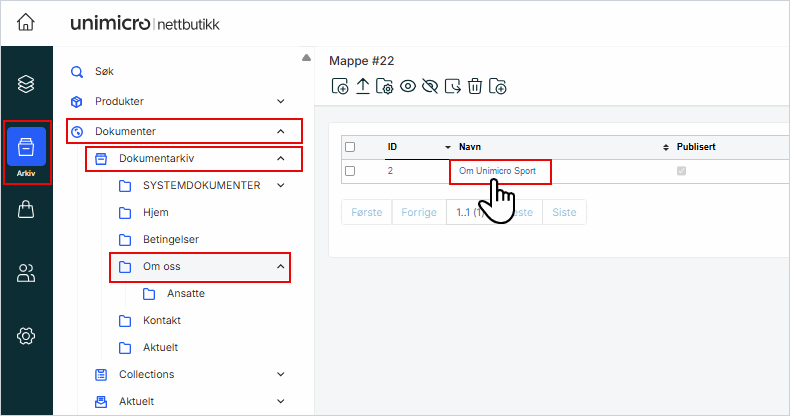This screenshot has height=416, width=790.
Task: Open settings gear in left rail
Action: tap(26, 336)
